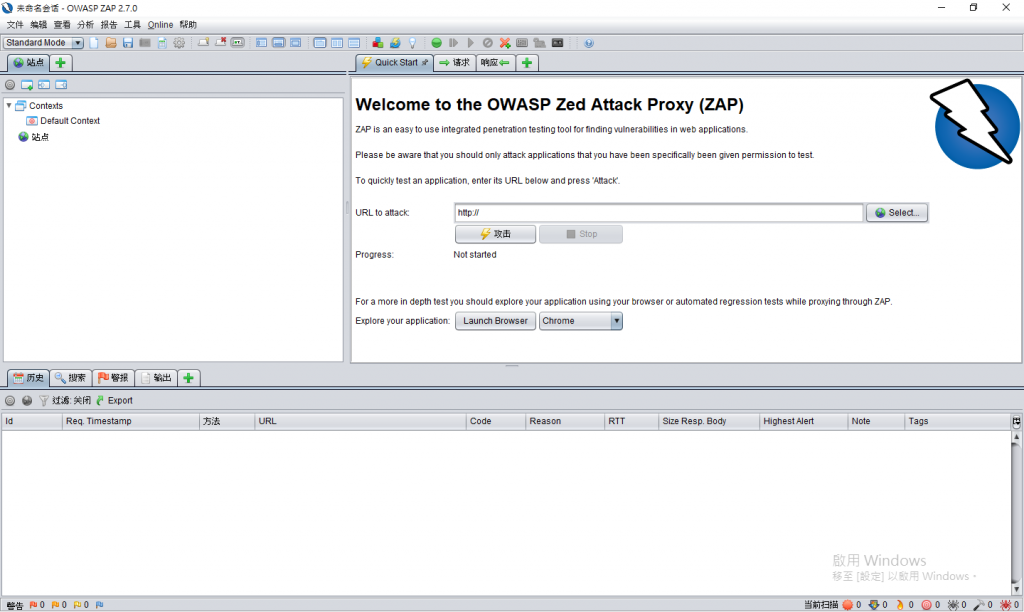
Task: Click the light bulb Show Hidden Fields icon
Action: pyautogui.click(x=412, y=43)
